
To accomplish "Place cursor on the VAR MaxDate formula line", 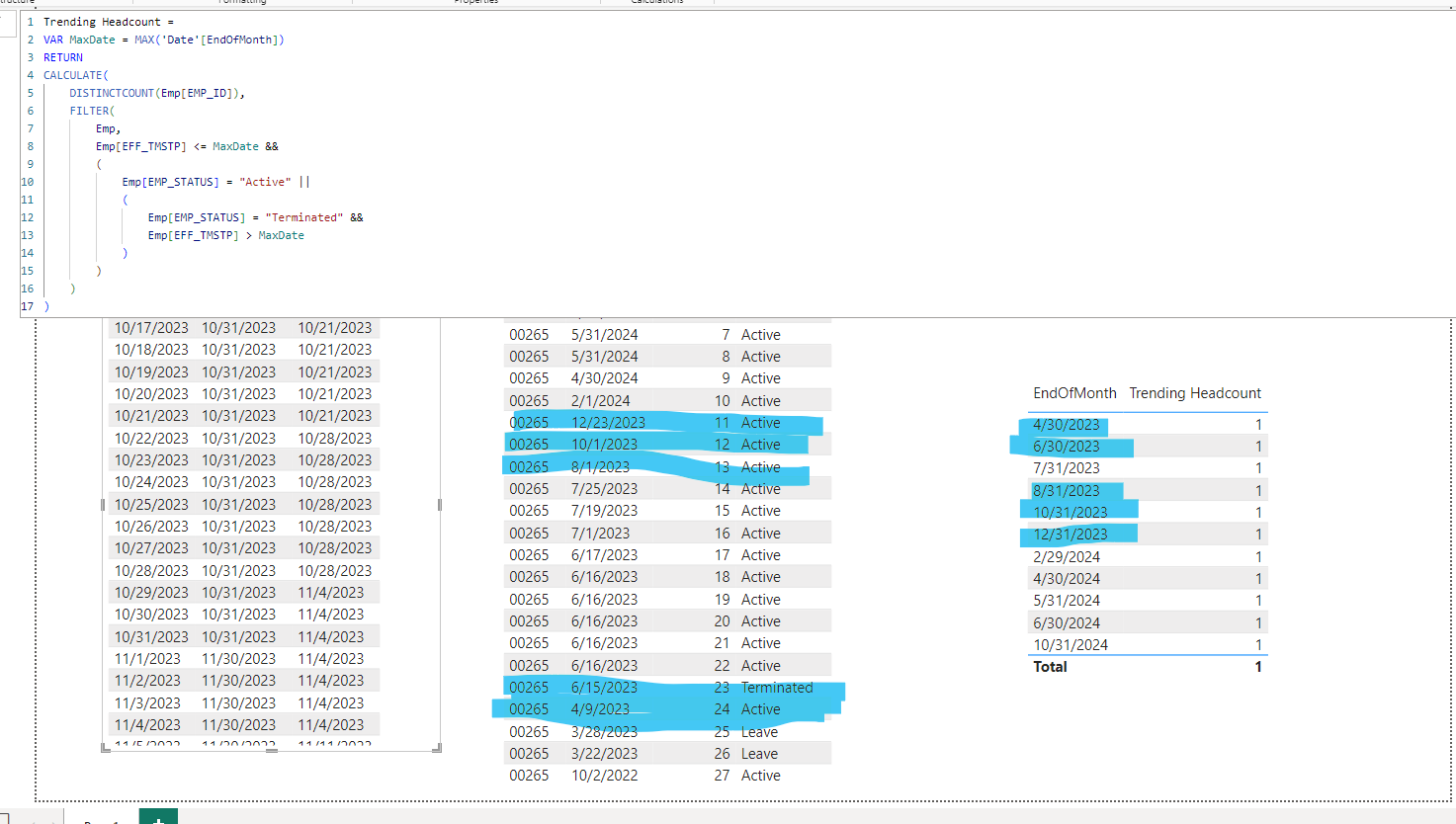I will (x=164, y=40).
